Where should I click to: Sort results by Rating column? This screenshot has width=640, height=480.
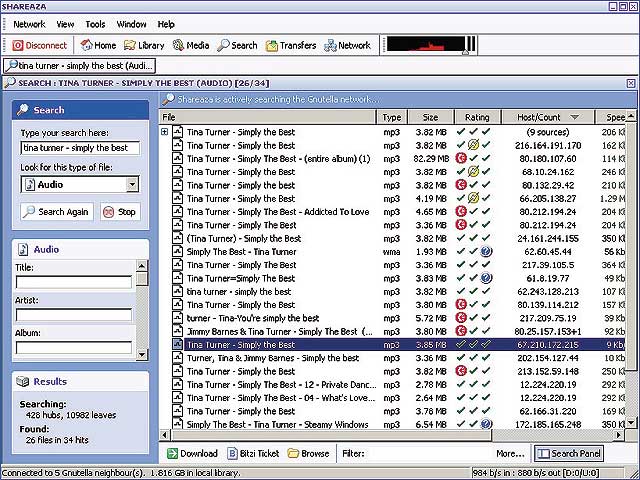(x=477, y=117)
